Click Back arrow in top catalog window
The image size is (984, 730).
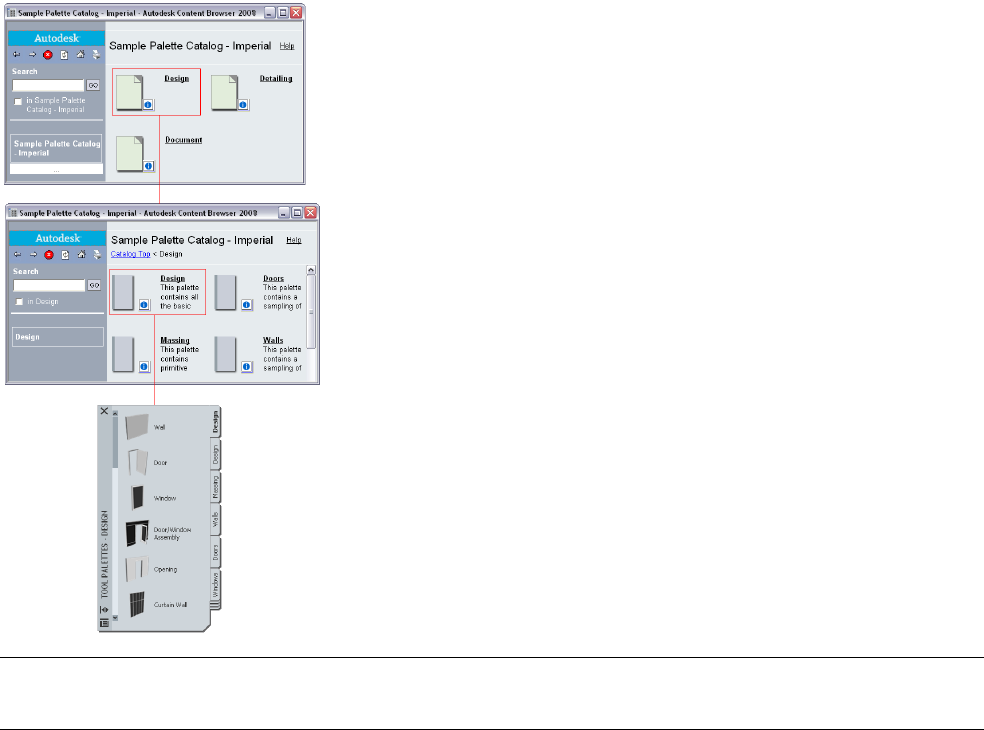point(17,55)
